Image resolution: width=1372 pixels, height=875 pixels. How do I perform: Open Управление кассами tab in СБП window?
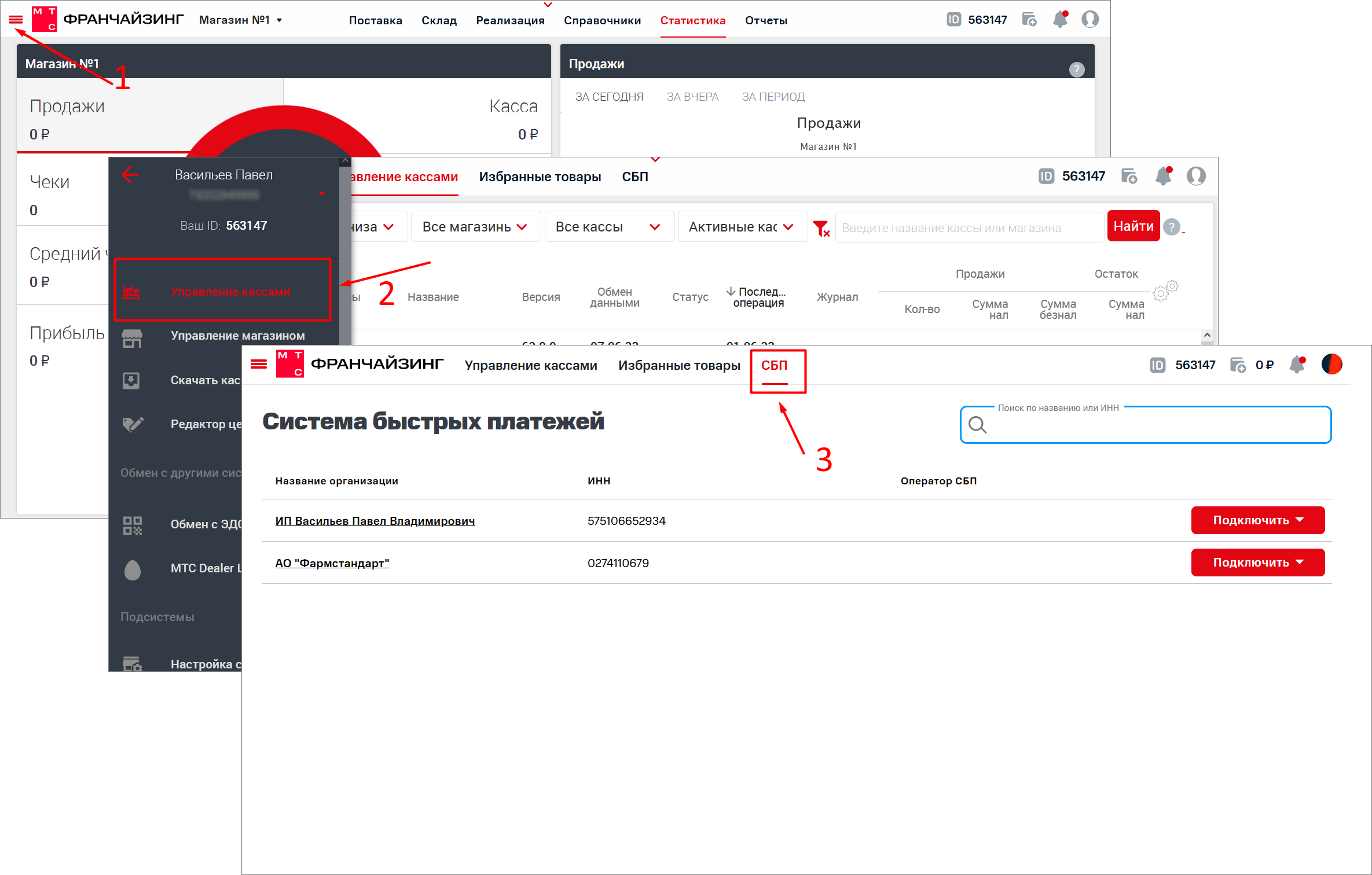530,365
